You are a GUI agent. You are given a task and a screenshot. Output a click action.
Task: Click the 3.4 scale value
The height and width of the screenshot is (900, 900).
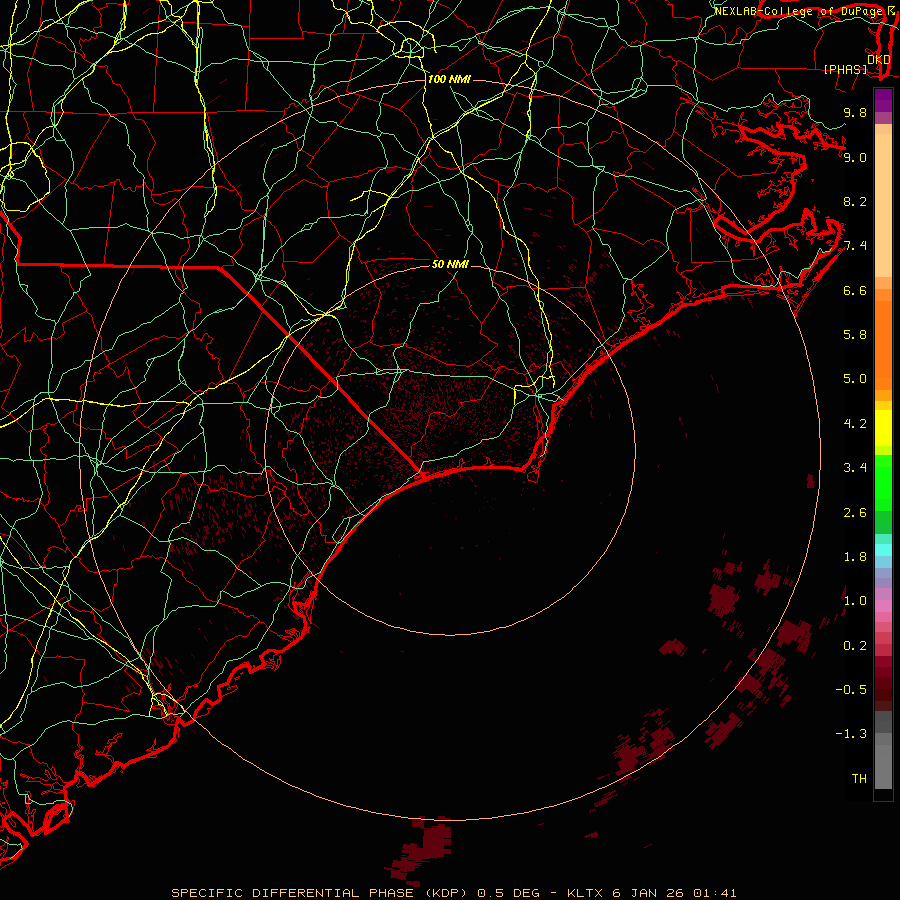pyautogui.click(x=855, y=468)
